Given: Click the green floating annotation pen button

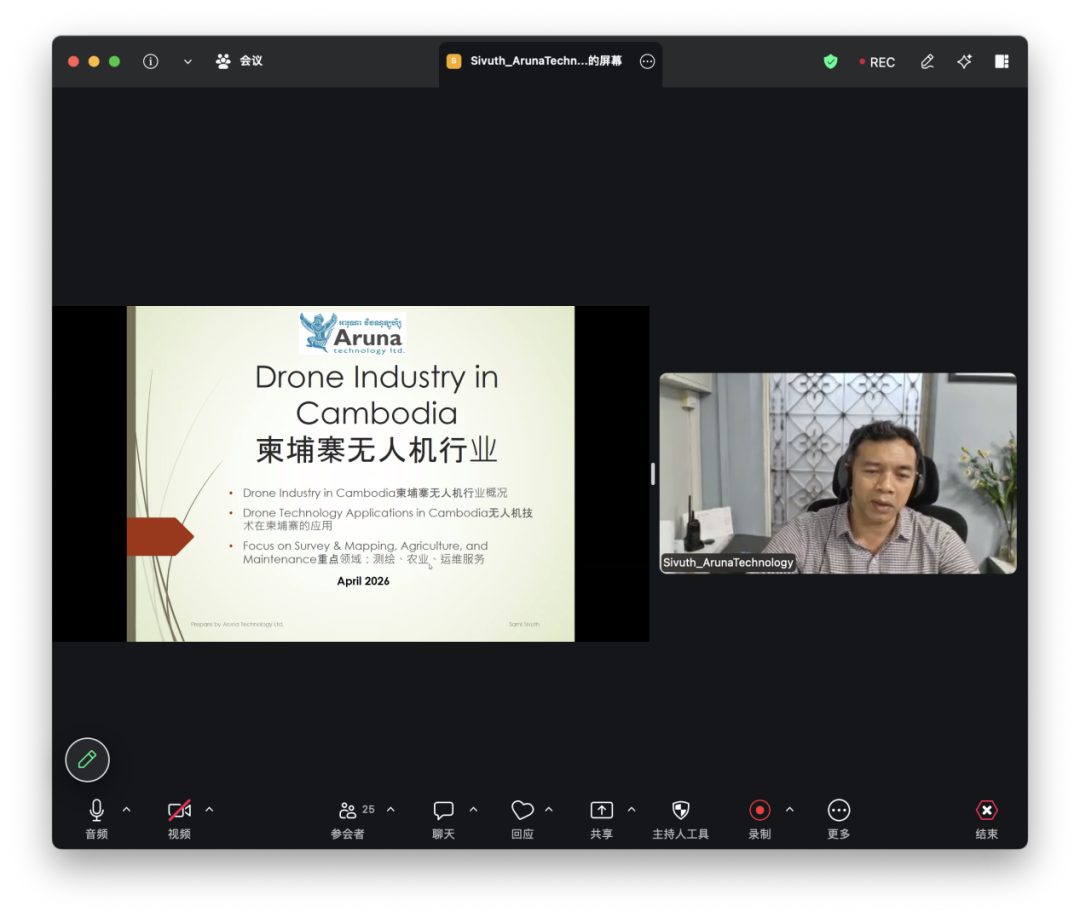Looking at the screenshot, I should click(87, 760).
